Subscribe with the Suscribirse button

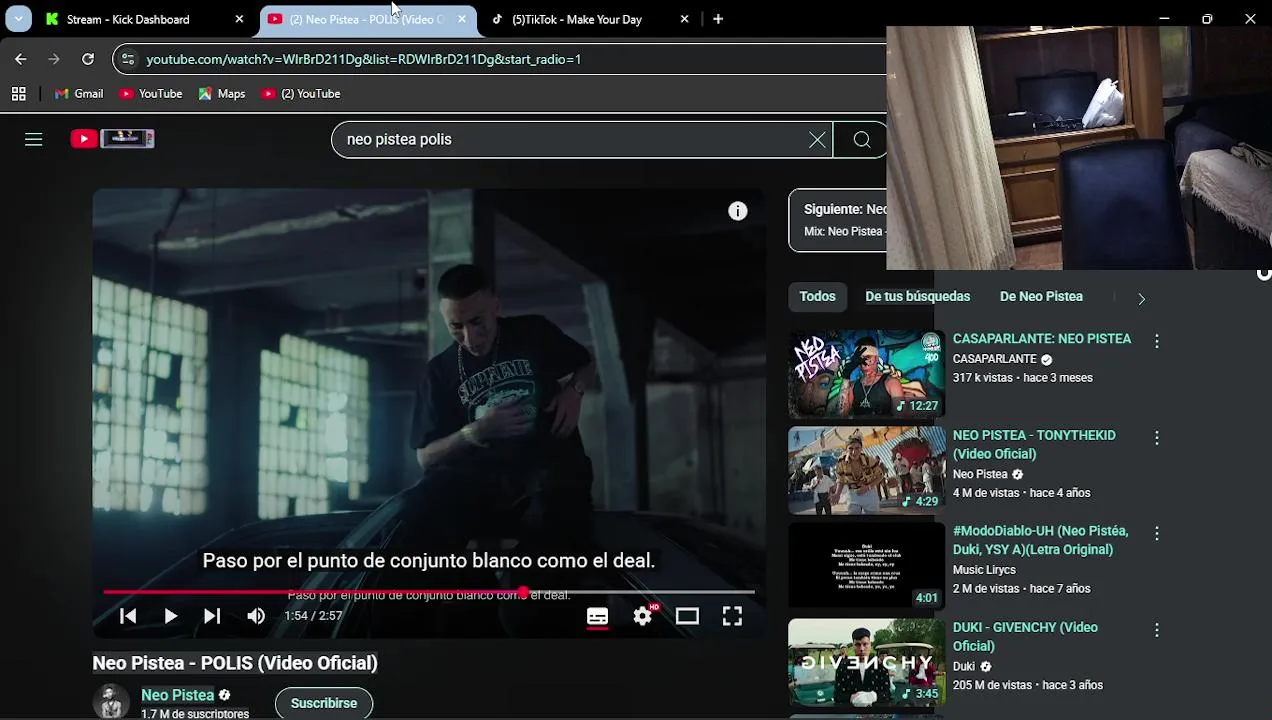(324, 703)
